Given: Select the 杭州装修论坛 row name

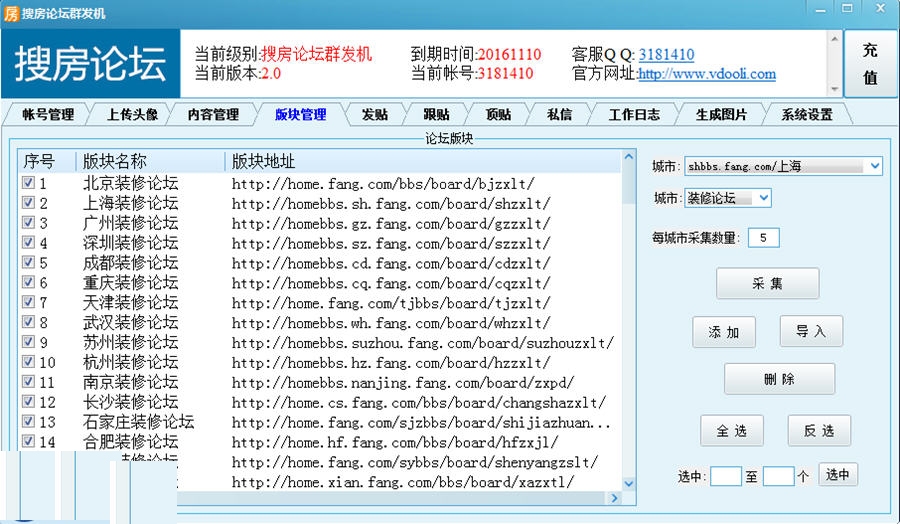Looking at the screenshot, I should [x=131, y=362].
